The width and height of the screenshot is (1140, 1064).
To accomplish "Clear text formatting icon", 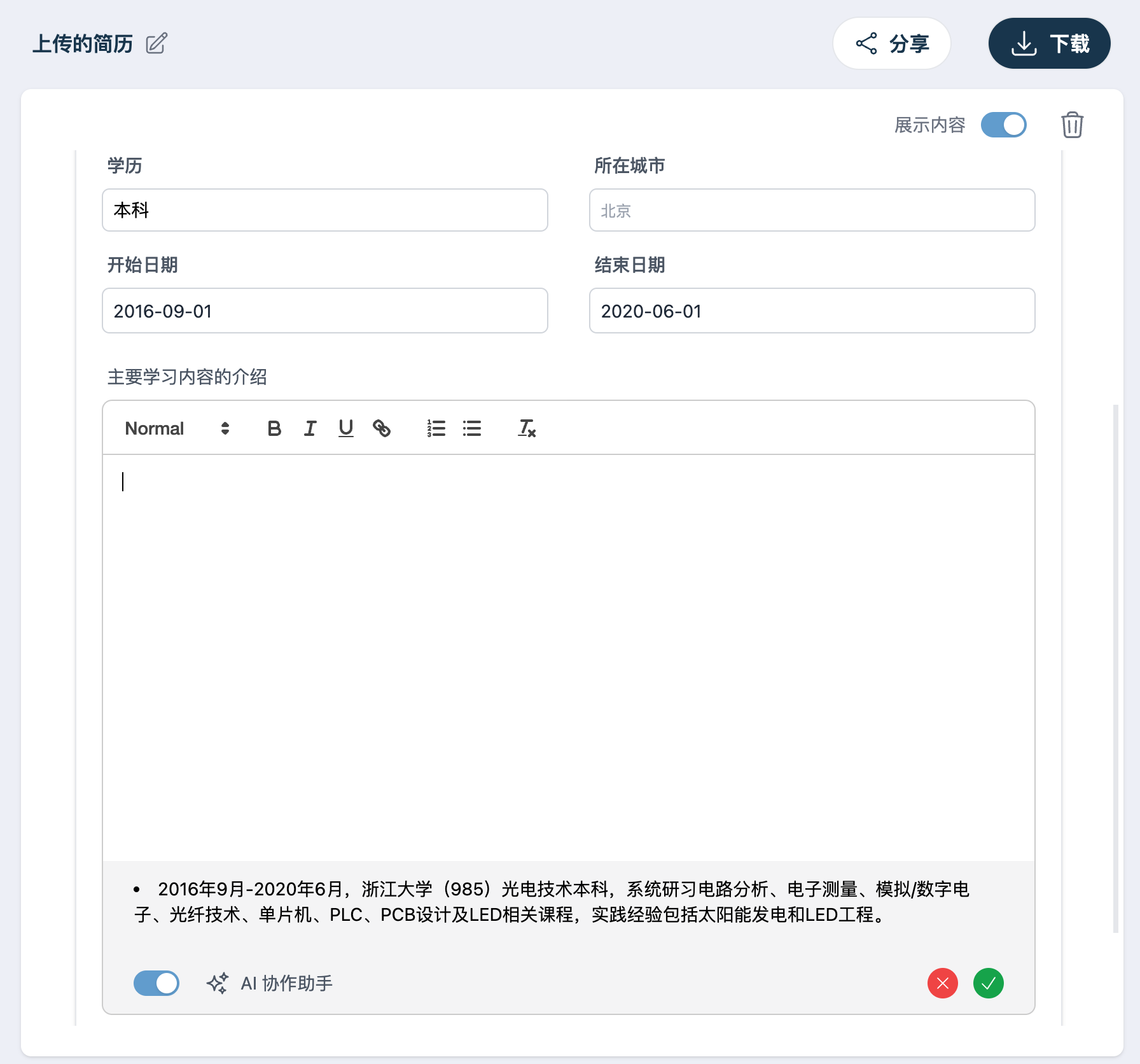I will (527, 428).
